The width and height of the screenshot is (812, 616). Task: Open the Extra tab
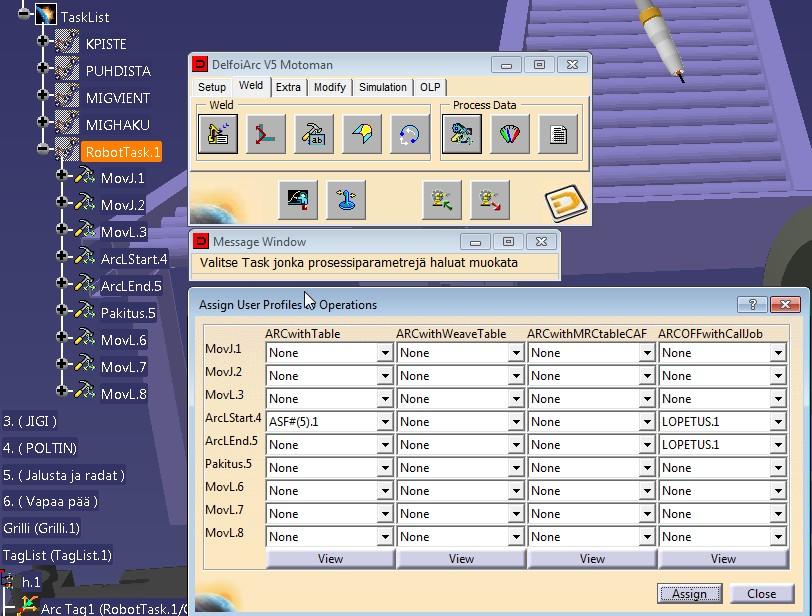pyautogui.click(x=288, y=87)
